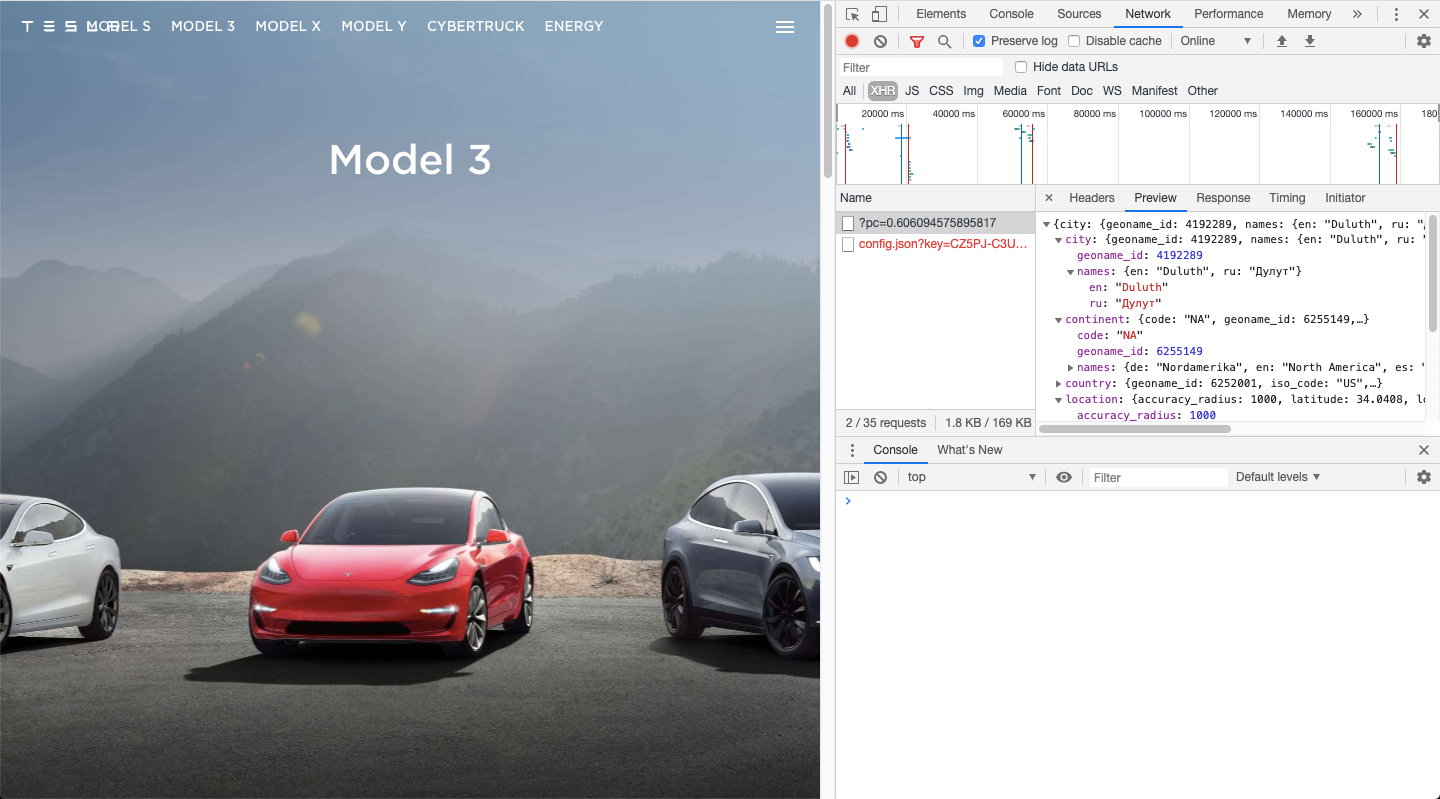Focus the network Filter input field

click(921, 67)
